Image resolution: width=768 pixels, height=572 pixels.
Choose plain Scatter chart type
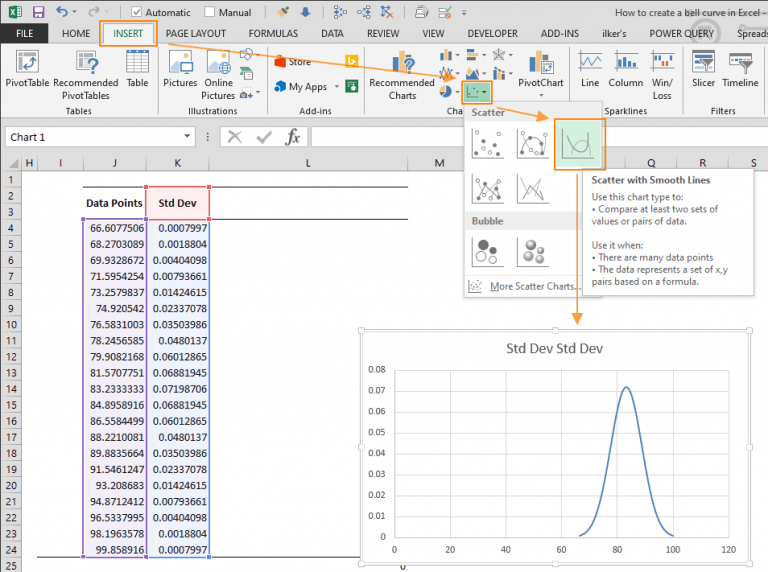[x=487, y=143]
